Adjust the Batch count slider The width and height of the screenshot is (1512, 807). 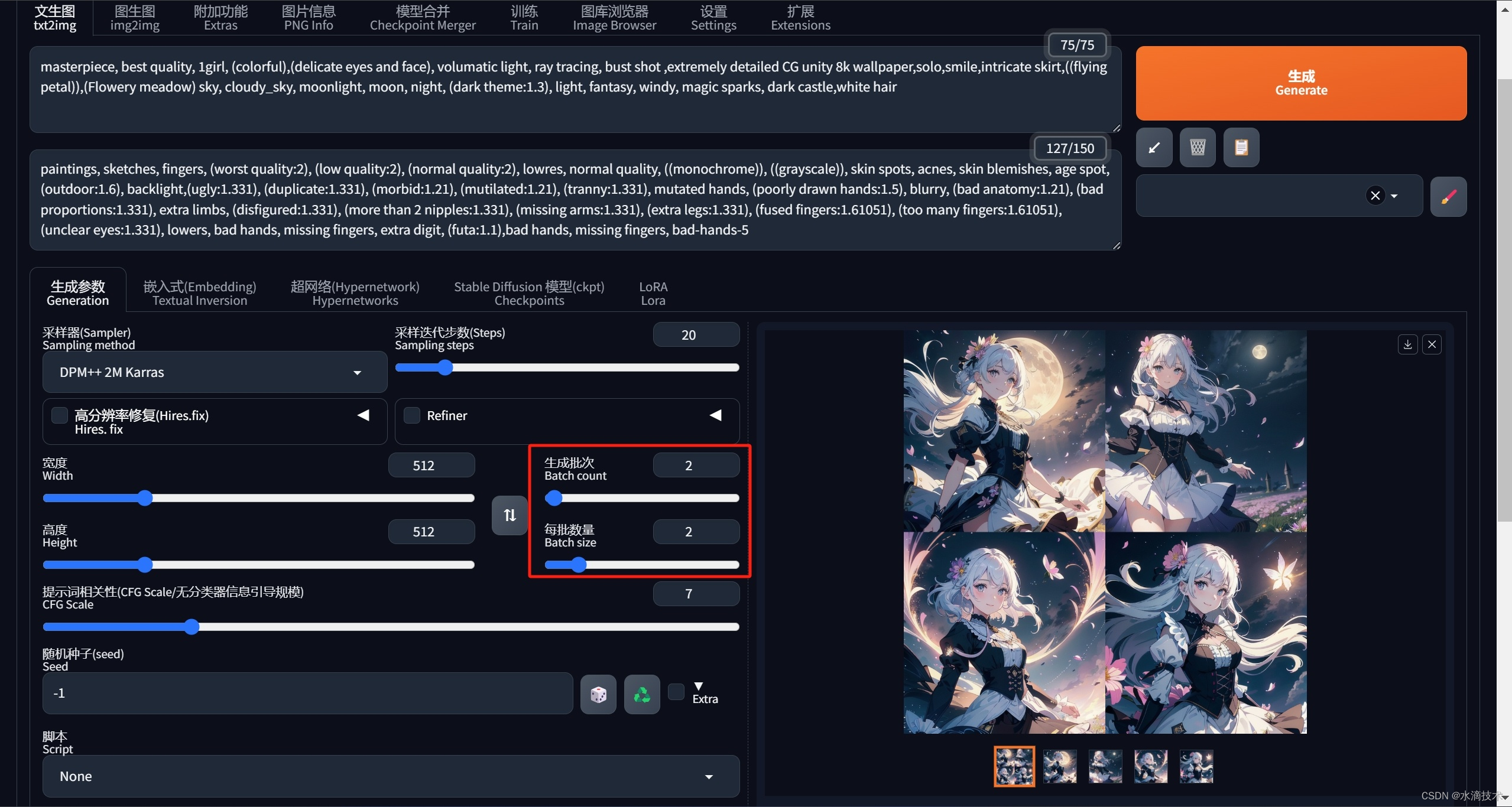point(641,498)
